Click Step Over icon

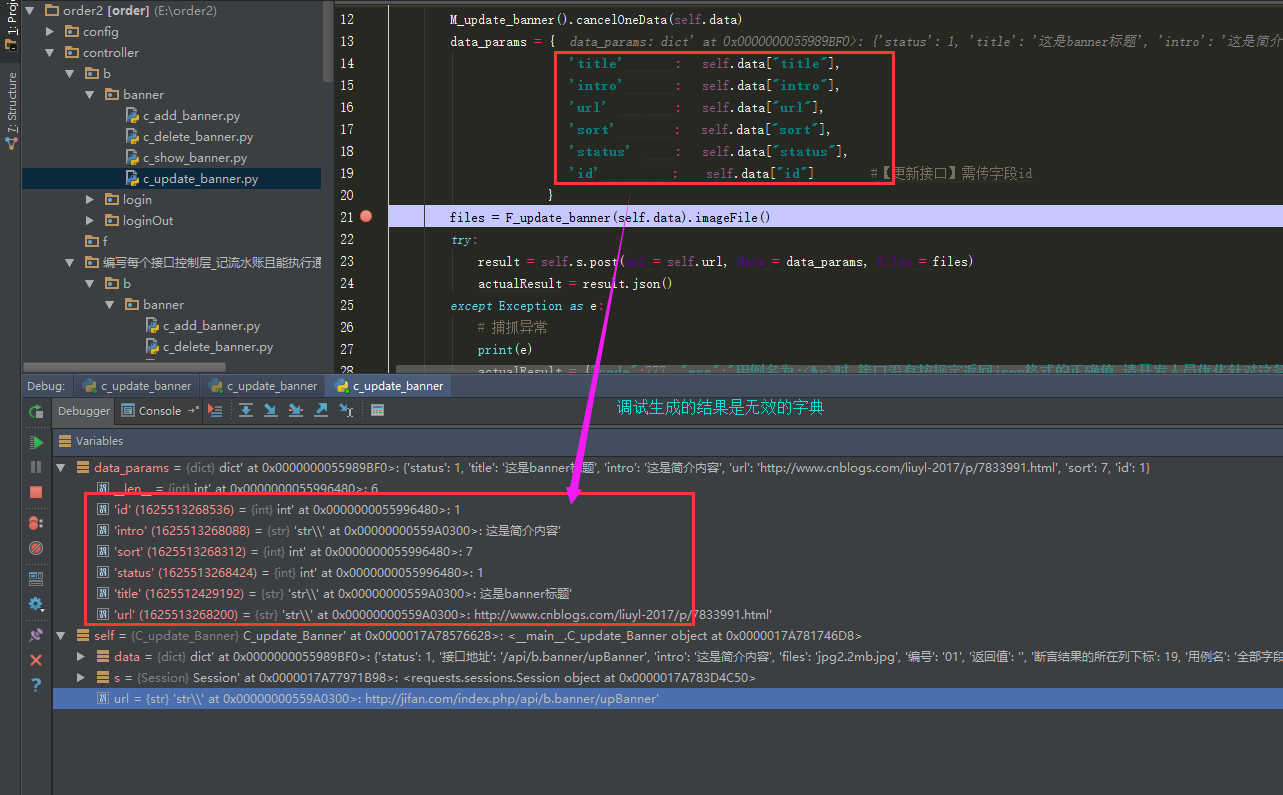[246, 410]
